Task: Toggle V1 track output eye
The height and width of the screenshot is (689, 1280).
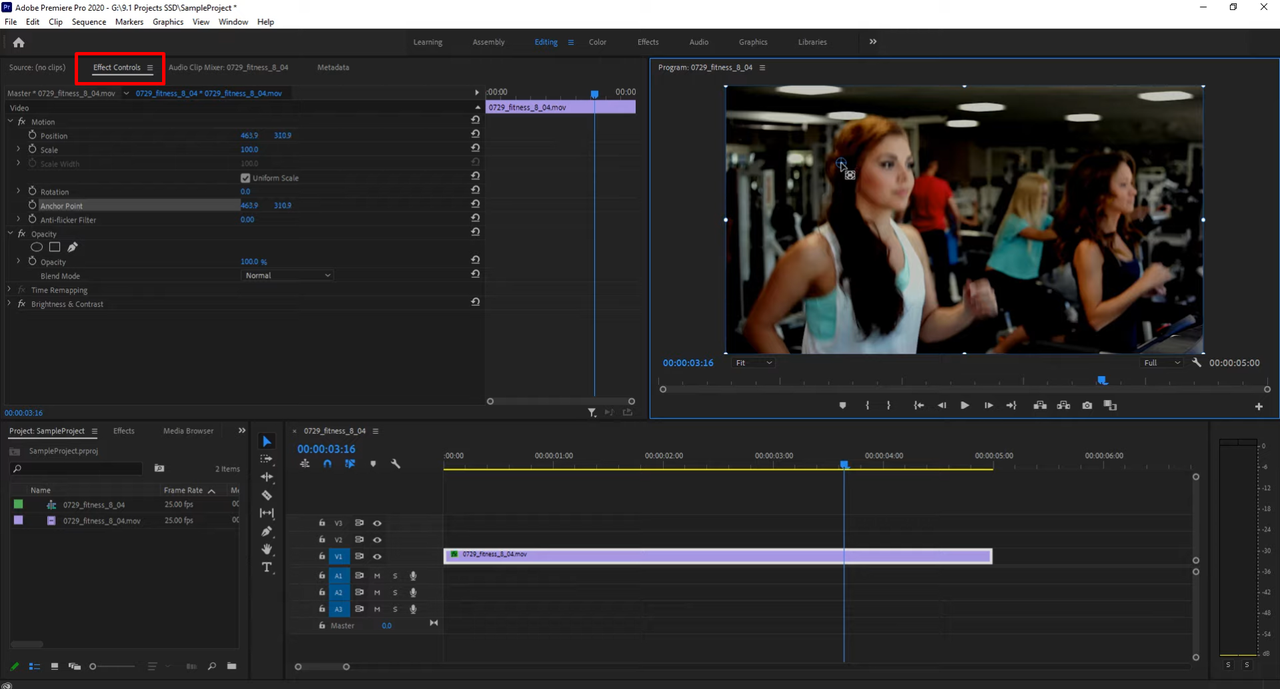Action: click(377, 556)
